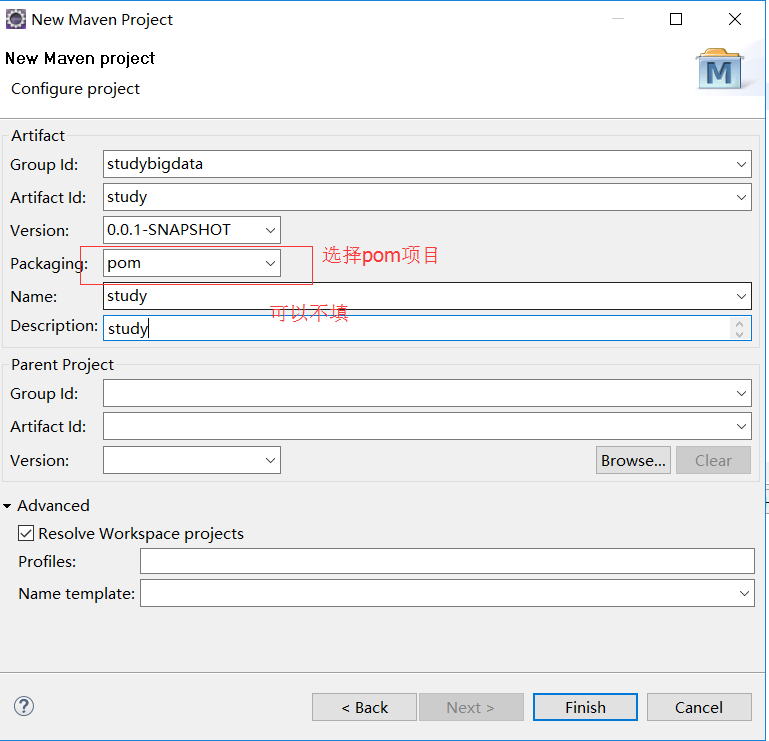Open the Parent Project Artifact Id dropdown
769x741 pixels.
(x=741, y=426)
